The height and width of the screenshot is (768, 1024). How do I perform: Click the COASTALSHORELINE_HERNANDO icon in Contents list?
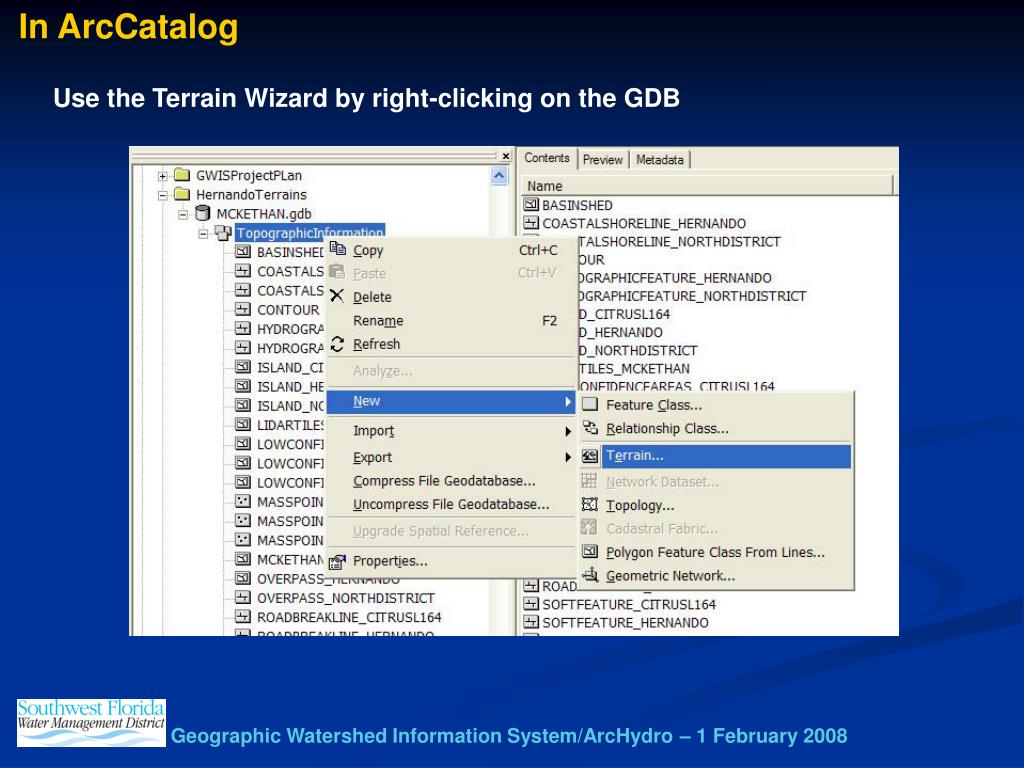(531, 223)
